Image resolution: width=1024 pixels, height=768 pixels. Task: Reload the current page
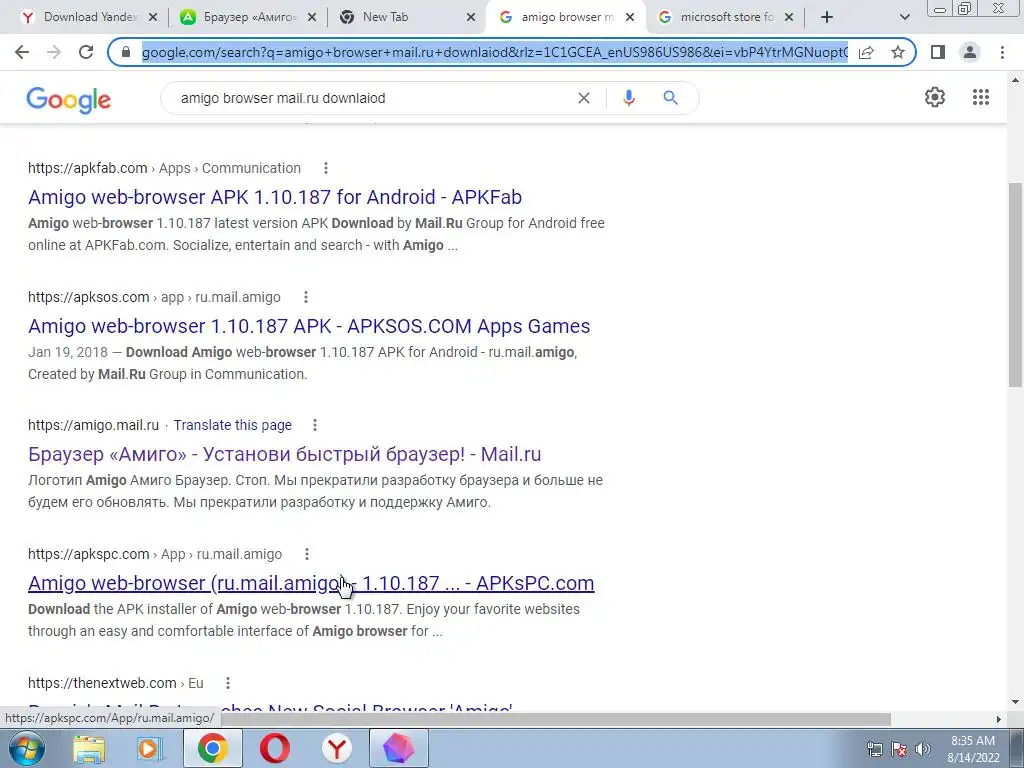(x=86, y=52)
